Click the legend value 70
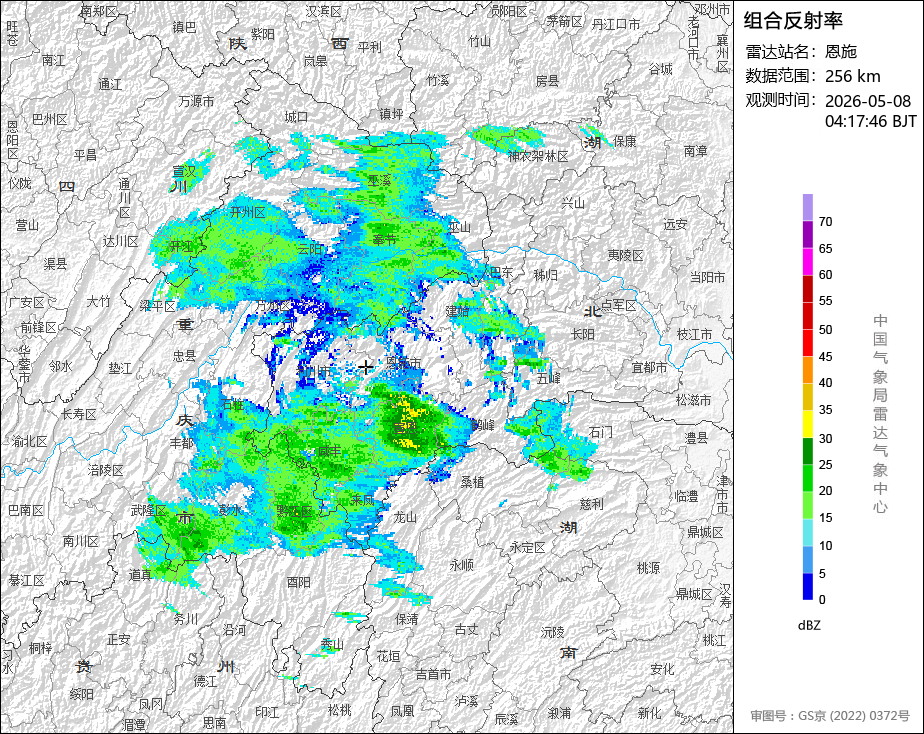Screen dimensions: 924x734 [x=826, y=221]
